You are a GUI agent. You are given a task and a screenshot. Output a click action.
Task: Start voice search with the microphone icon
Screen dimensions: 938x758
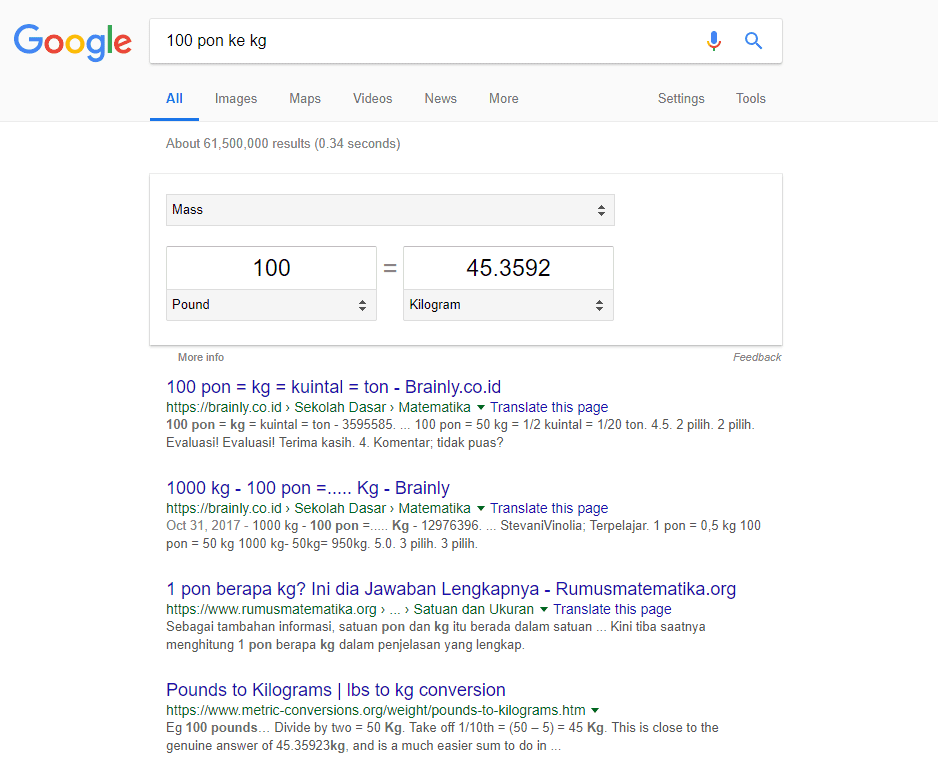[x=714, y=41]
